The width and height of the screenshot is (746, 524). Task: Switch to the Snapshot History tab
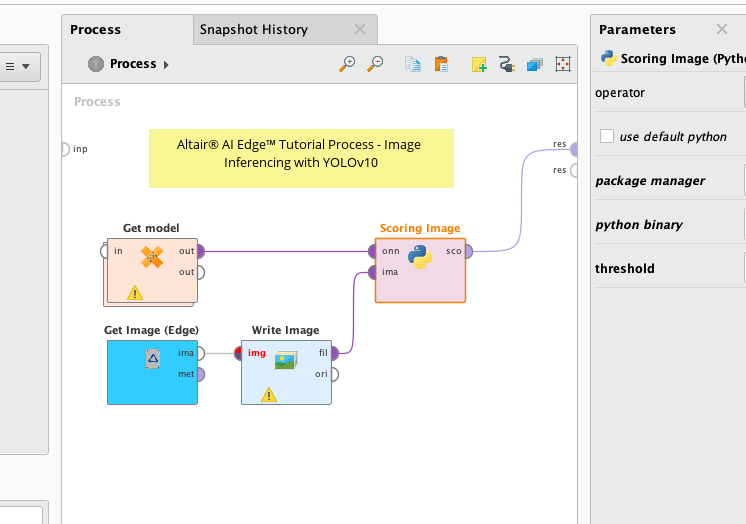pyautogui.click(x=254, y=29)
